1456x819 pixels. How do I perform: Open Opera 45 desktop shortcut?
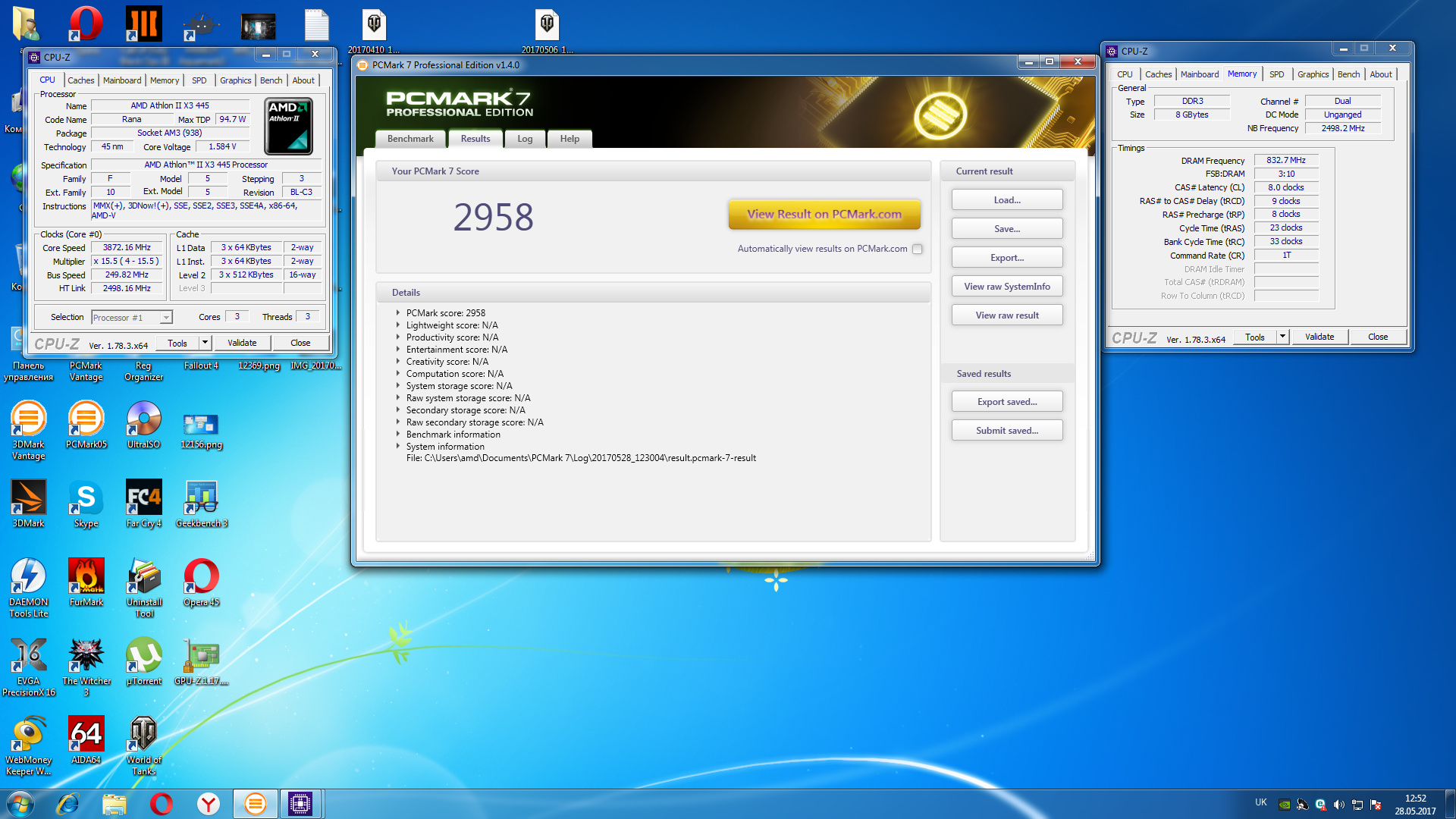202,582
